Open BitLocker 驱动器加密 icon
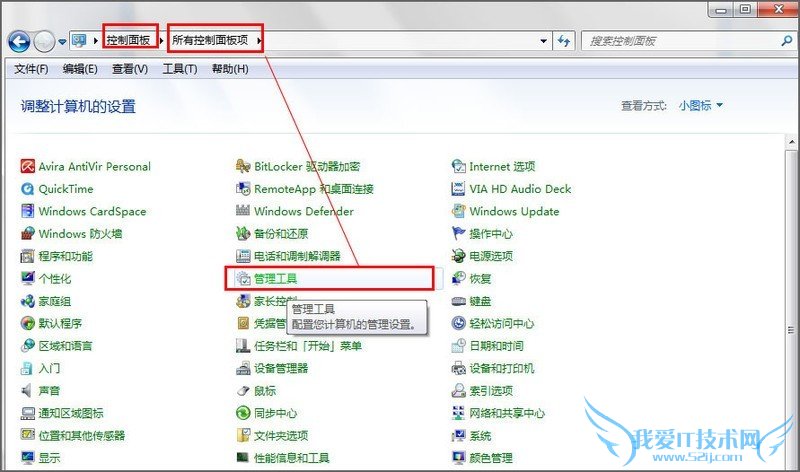The image size is (800, 472). [x=243, y=166]
